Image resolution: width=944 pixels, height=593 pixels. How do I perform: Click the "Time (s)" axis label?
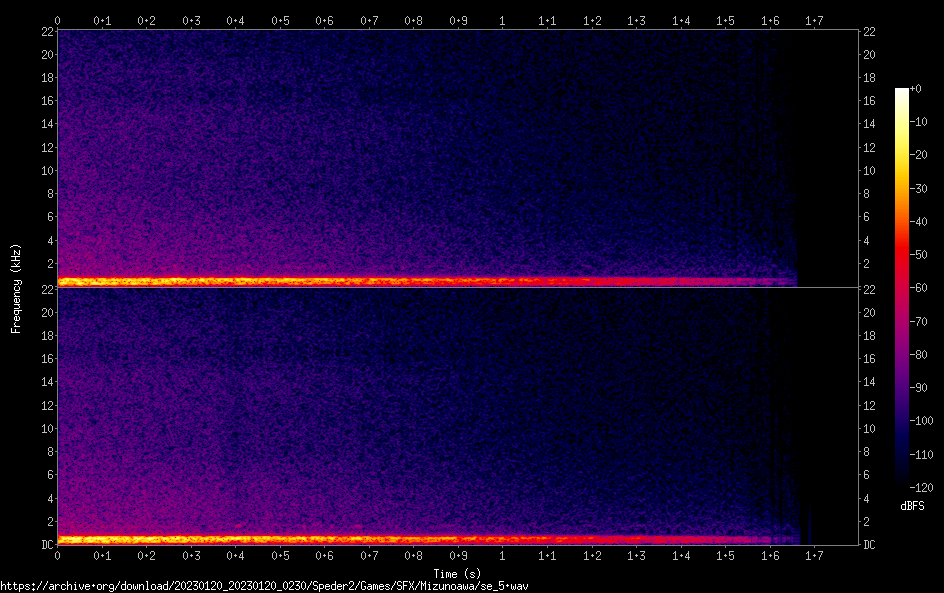click(x=458, y=573)
